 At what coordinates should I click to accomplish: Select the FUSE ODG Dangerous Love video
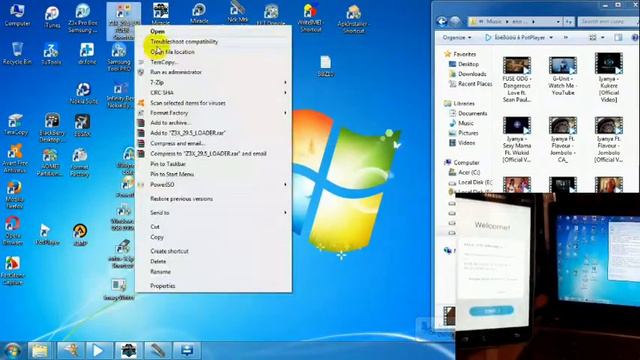pyautogui.click(x=517, y=79)
